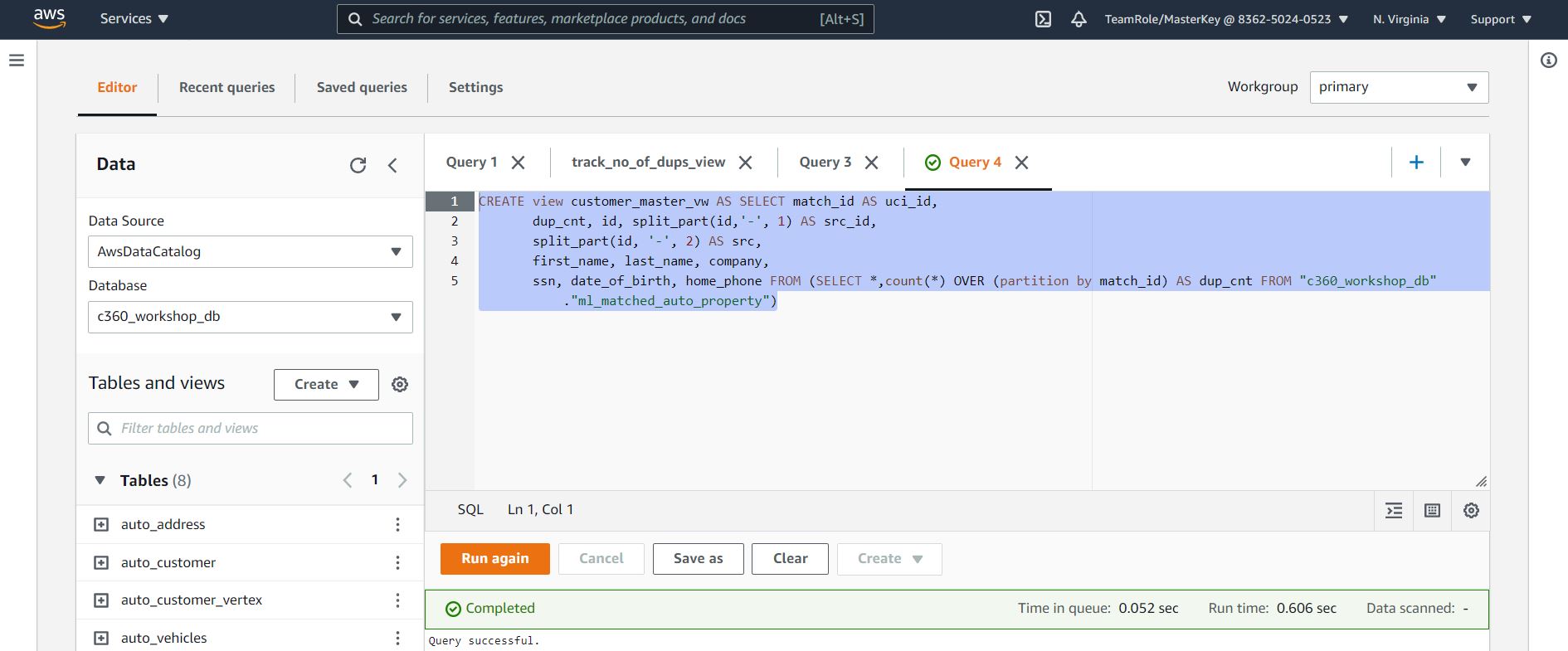The height and width of the screenshot is (651, 1568).
Task: Open AWS CloudShell icon
Action: click(1043, 19)
